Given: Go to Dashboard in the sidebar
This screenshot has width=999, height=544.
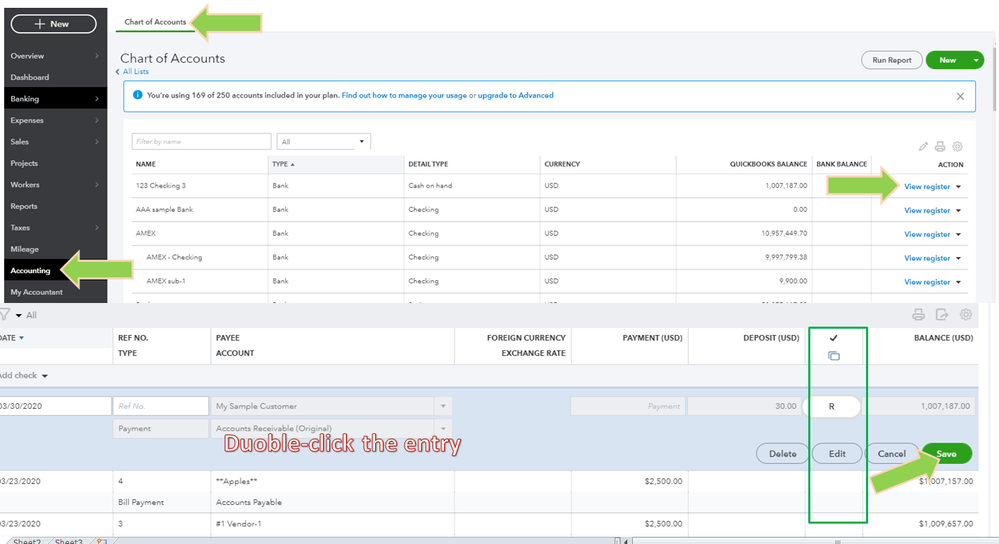Looking at the screenshot, I should click(x=55, y=77).
